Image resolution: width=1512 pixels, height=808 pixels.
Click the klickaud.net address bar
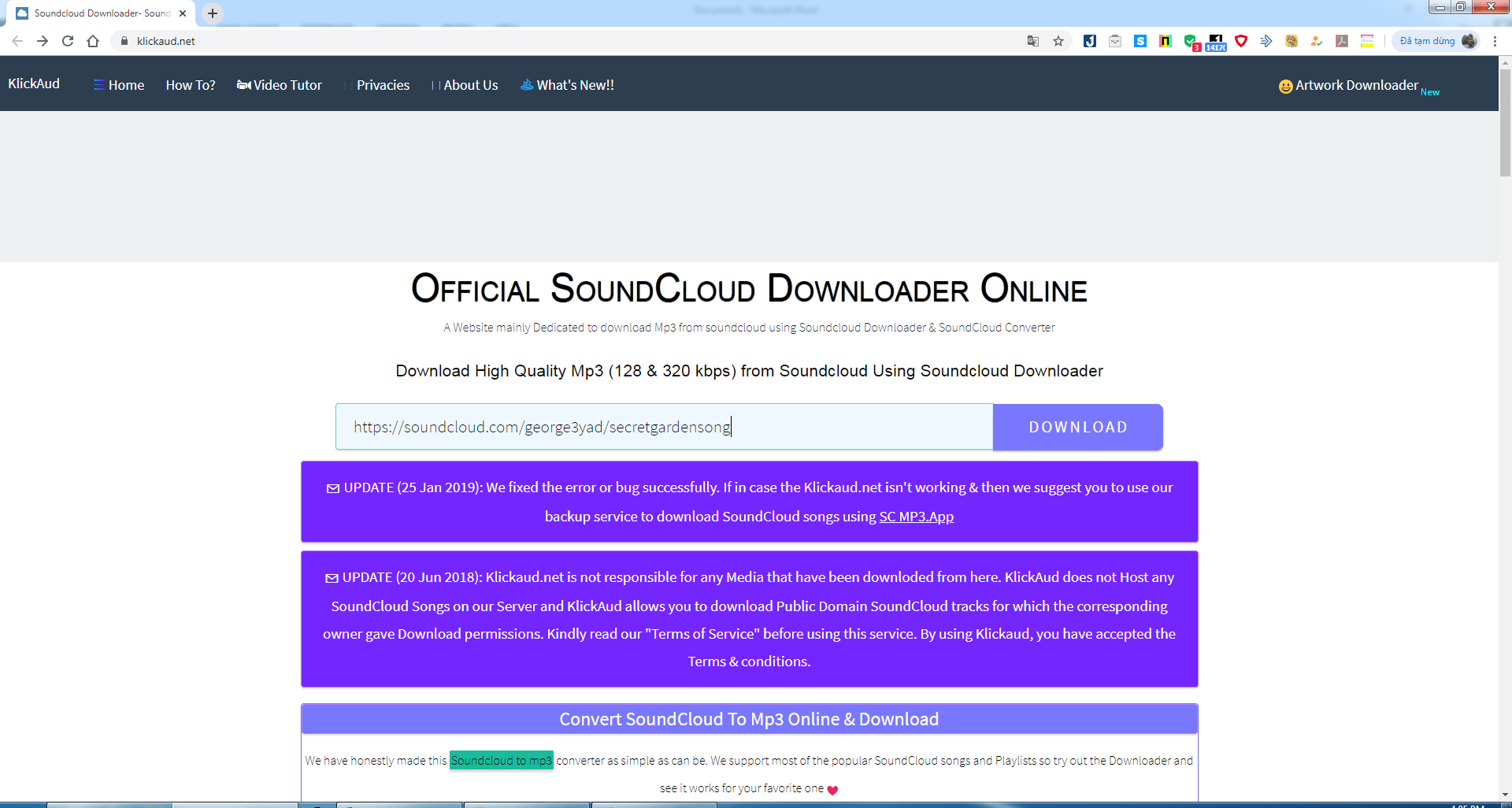point(567,41)
